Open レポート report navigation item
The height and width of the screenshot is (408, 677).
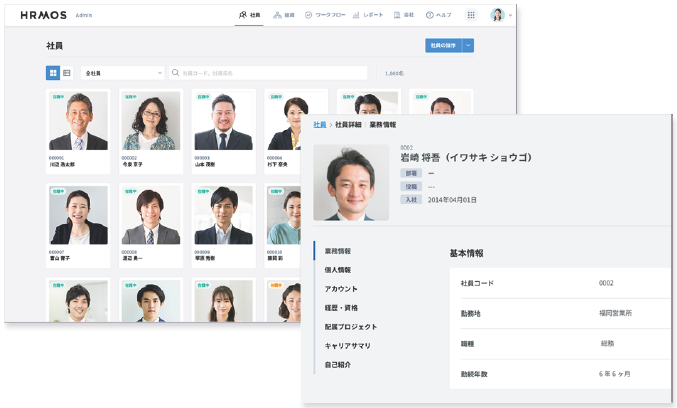point(369,15)
